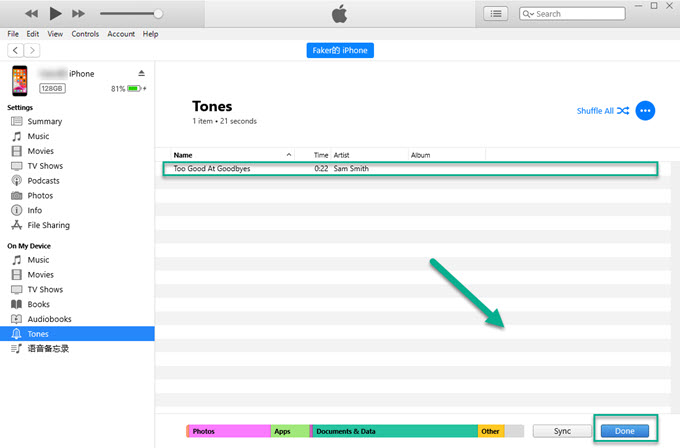
Task: Open the View menu
Action: tap(55, 34)
